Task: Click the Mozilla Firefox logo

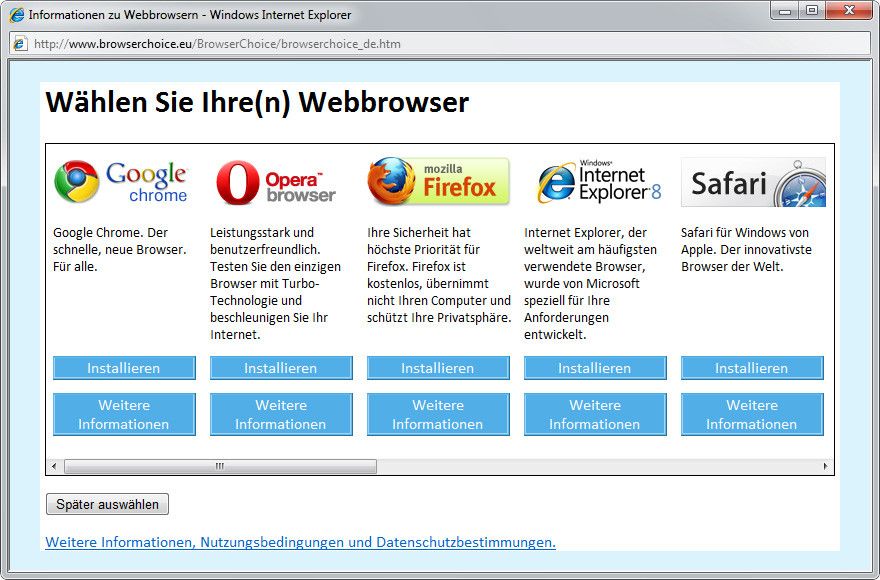Action: click(x=438, y=181)
